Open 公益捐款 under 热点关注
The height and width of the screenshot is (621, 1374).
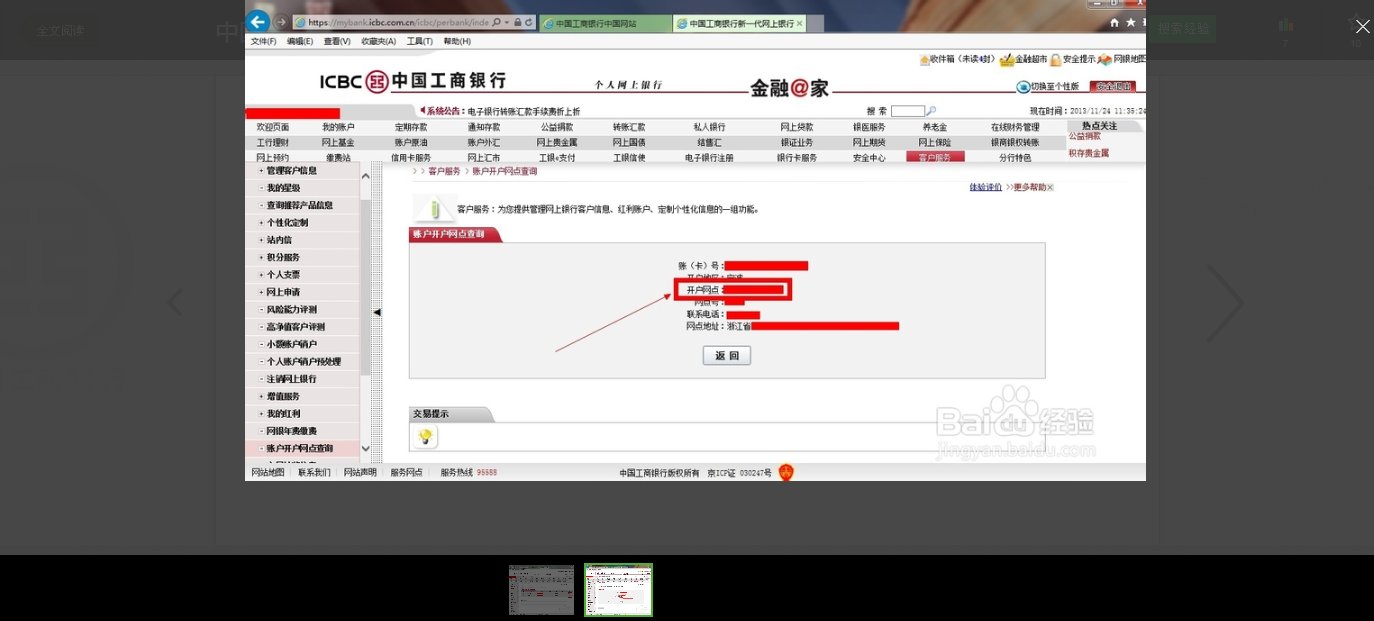[x=1084, y=136]
